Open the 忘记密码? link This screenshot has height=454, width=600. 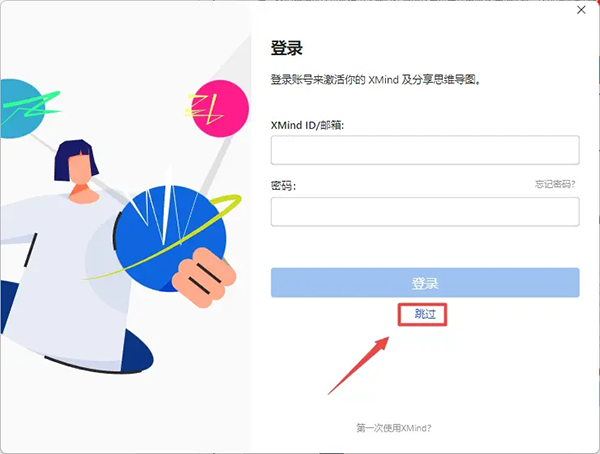[555, 184]
